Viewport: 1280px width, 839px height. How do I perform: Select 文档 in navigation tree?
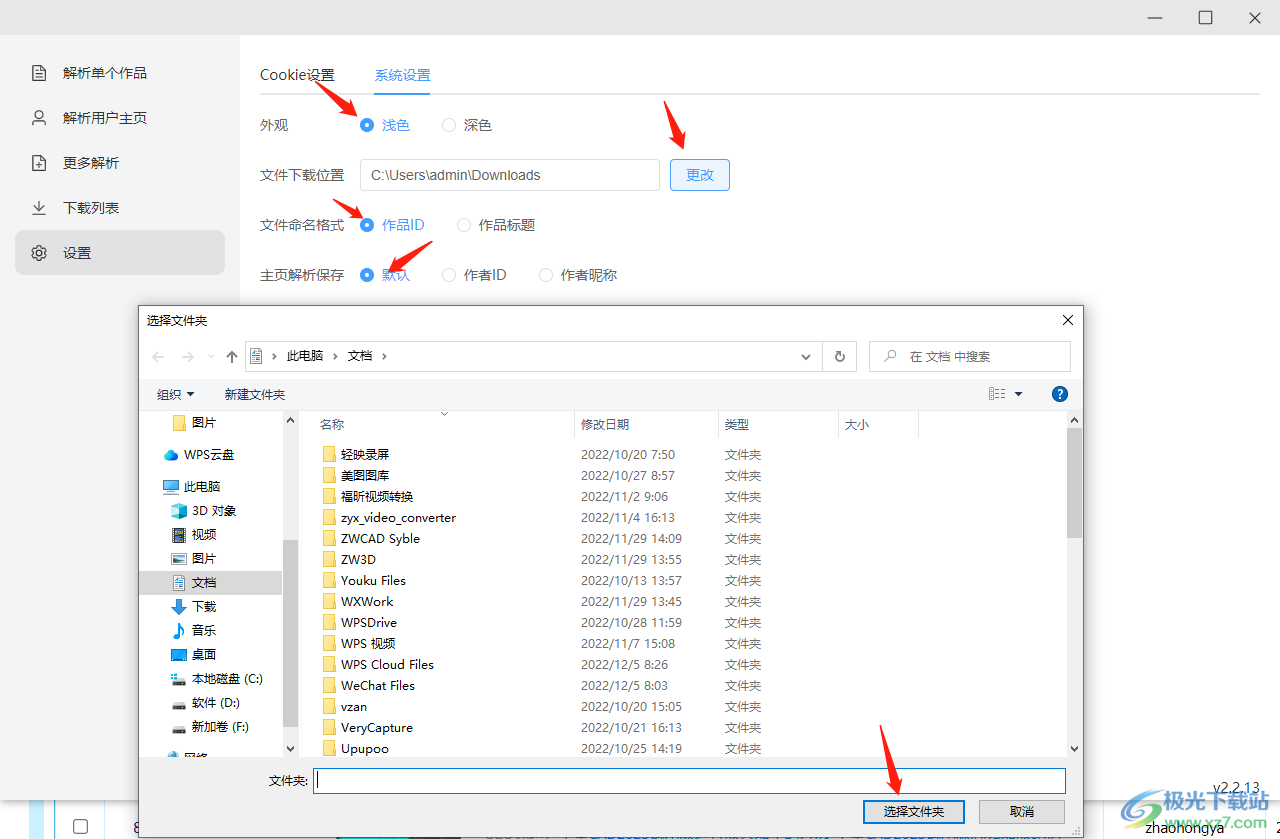(211, 583)
